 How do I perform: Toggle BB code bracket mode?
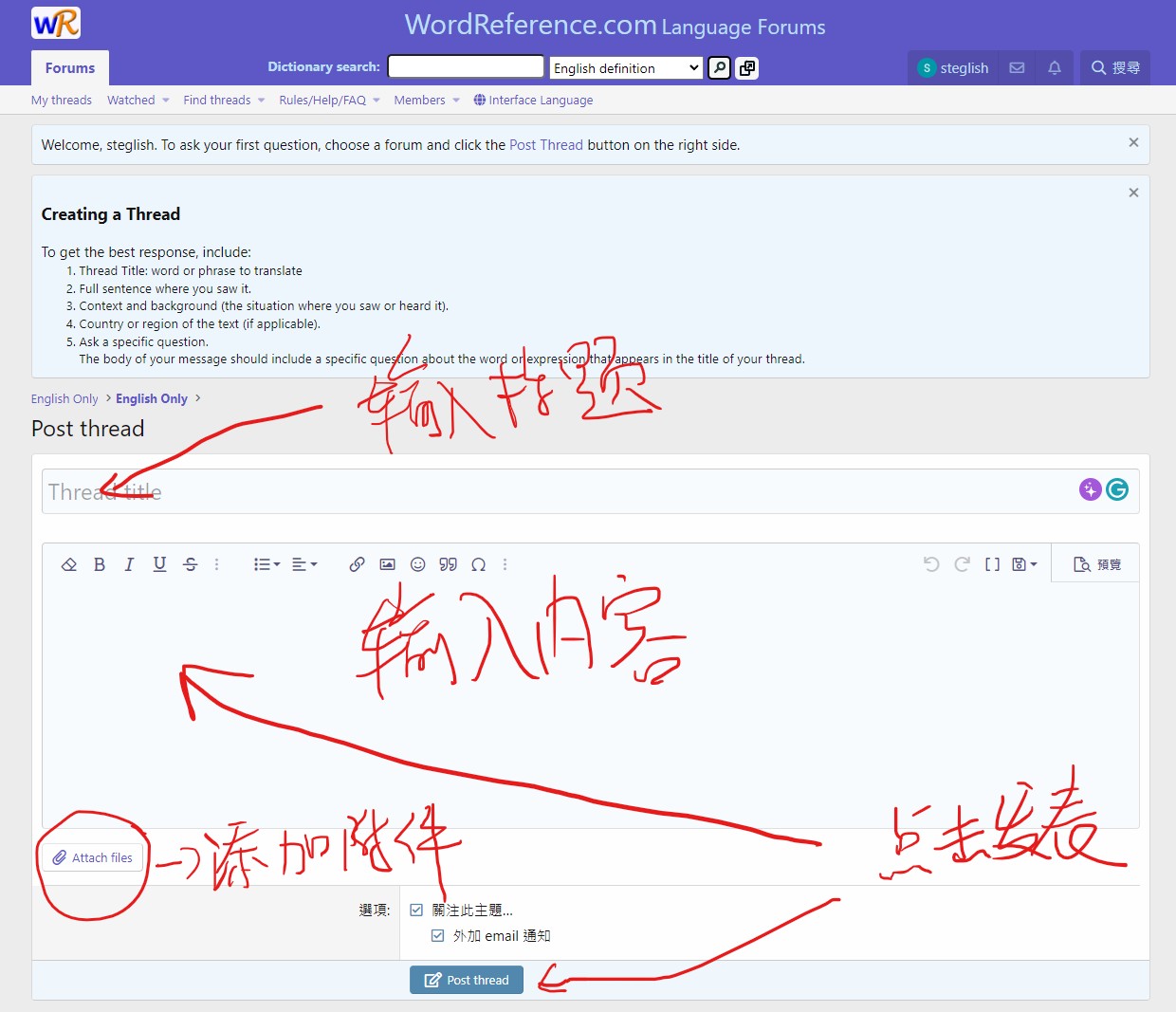(x=992, y=564)
